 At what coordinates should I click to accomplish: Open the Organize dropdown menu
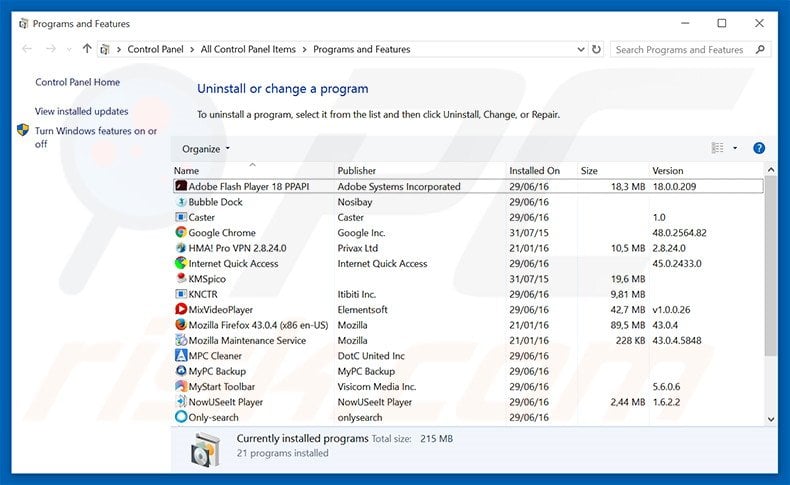point(206,149)
